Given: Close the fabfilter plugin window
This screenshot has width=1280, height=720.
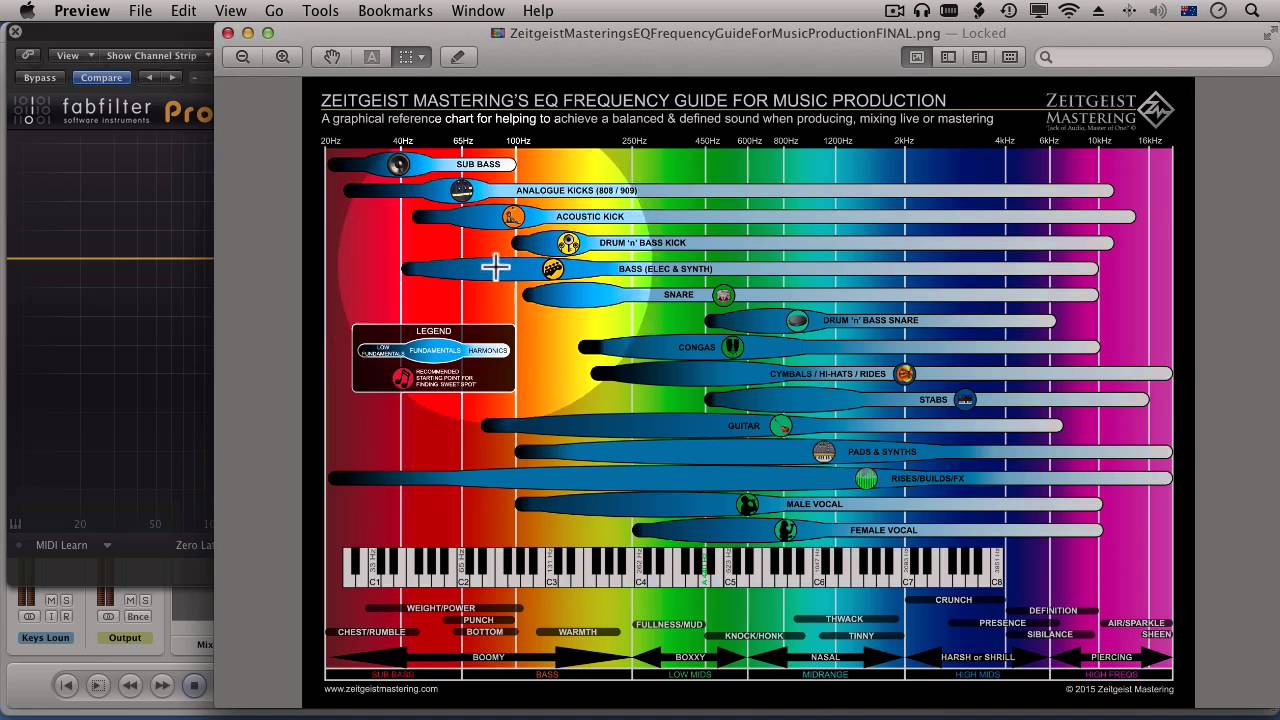Looking at the screenshot, I should click(15, 32).
